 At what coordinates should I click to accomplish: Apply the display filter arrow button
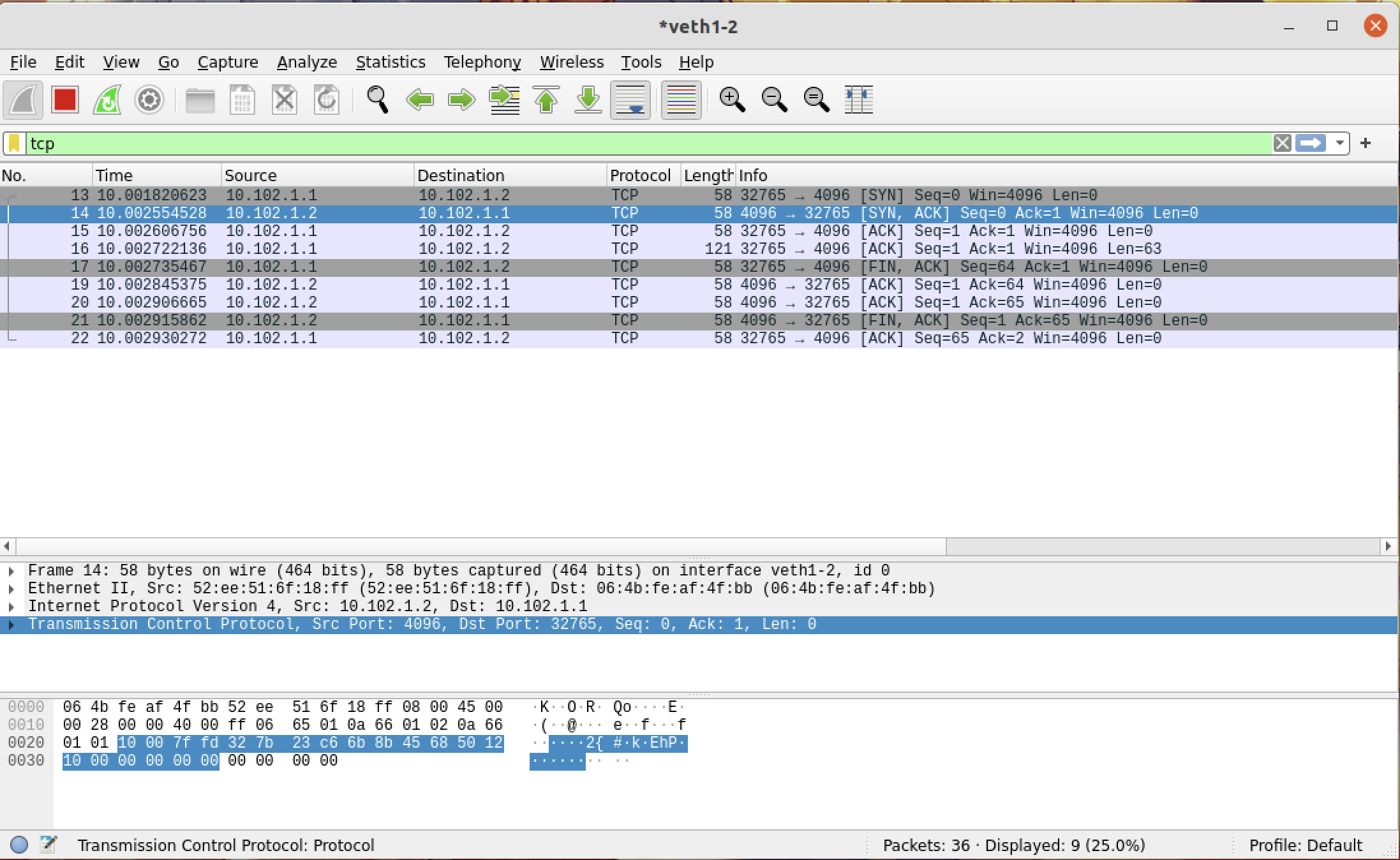pos(1311,144)
